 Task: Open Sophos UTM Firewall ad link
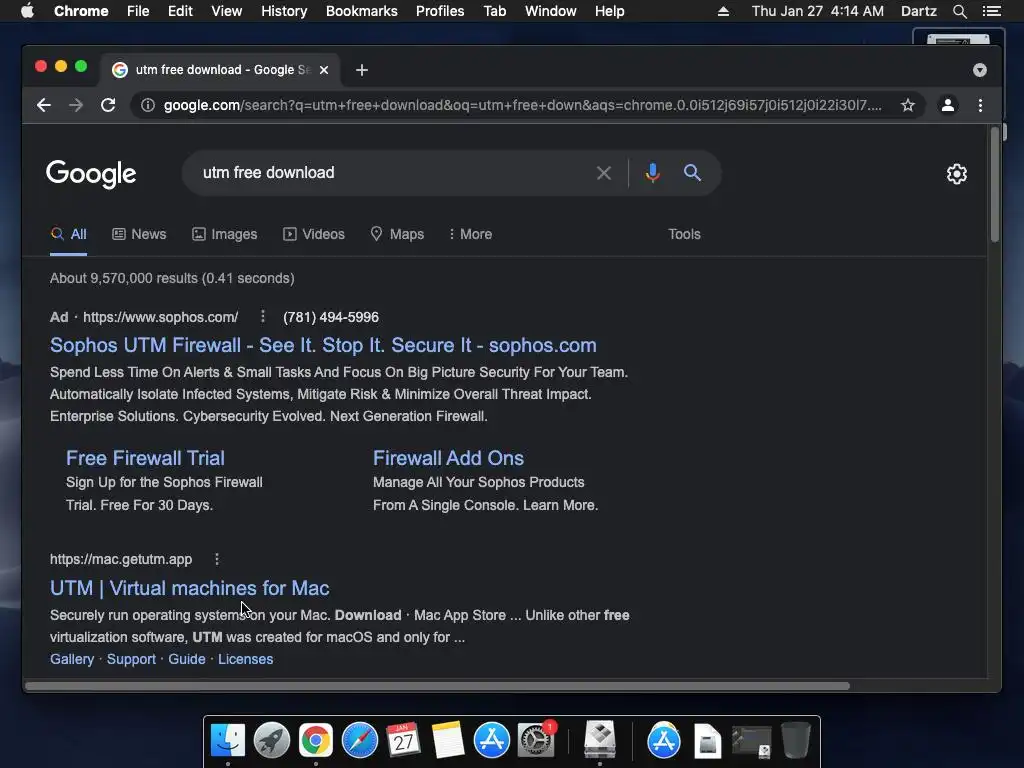click(x=323, y=345)
